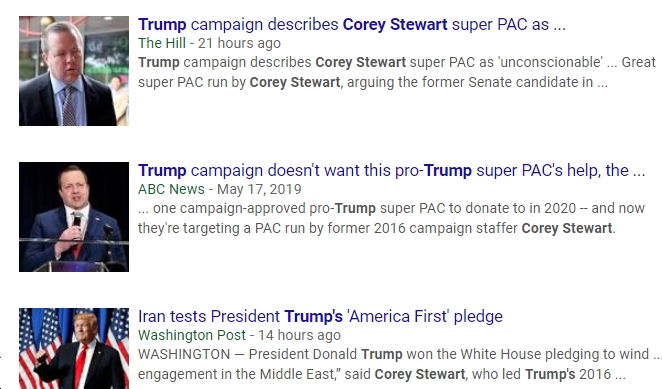Open The Hill article thumbnail image
Image resolution: width=662 pixels, height=389 pixels.
[74, 71]
